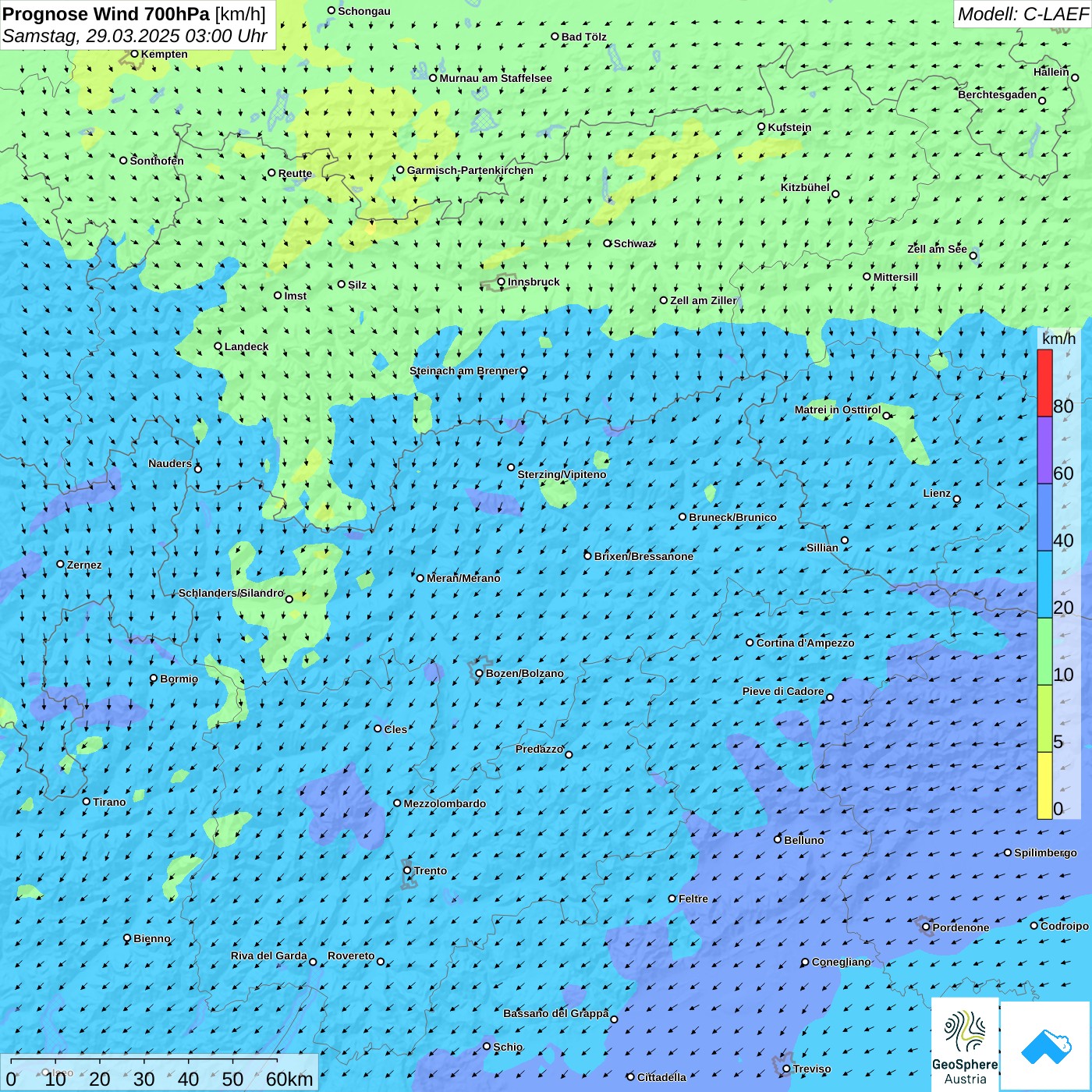
Task: Select the Schlanders/Silandro label
Action: coord(231,593)
